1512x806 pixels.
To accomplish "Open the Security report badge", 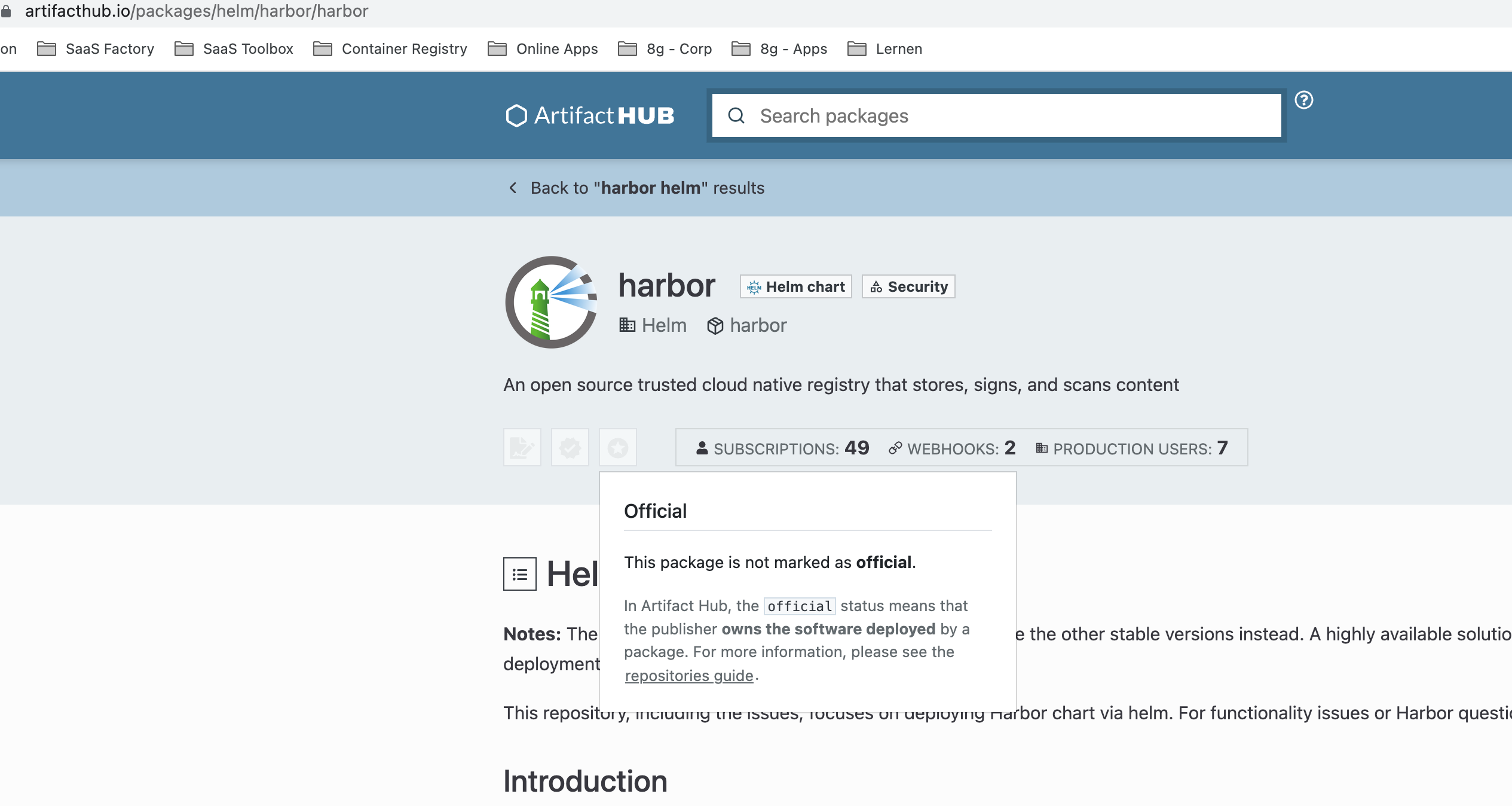I will pos(908,286).
